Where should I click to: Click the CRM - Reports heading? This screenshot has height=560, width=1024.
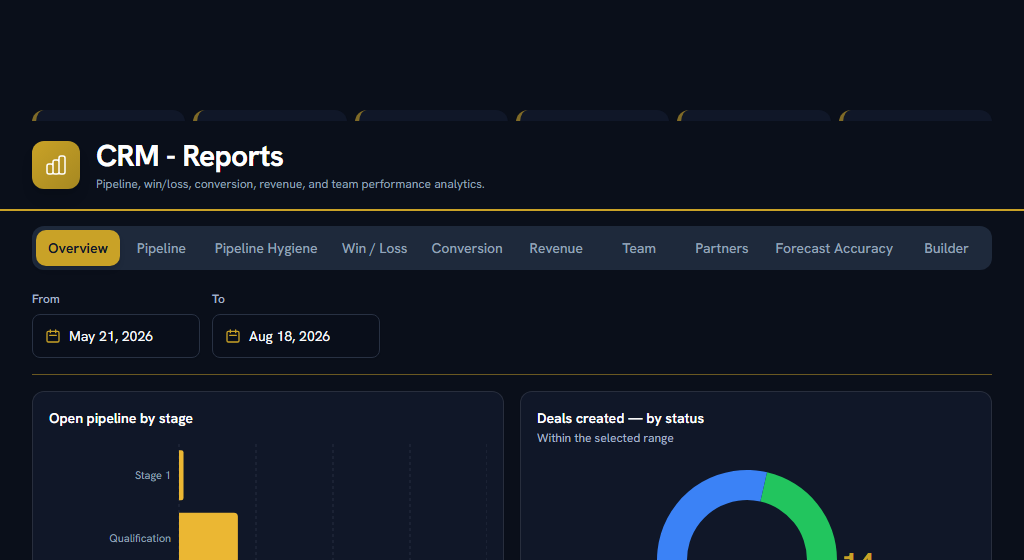189,157
